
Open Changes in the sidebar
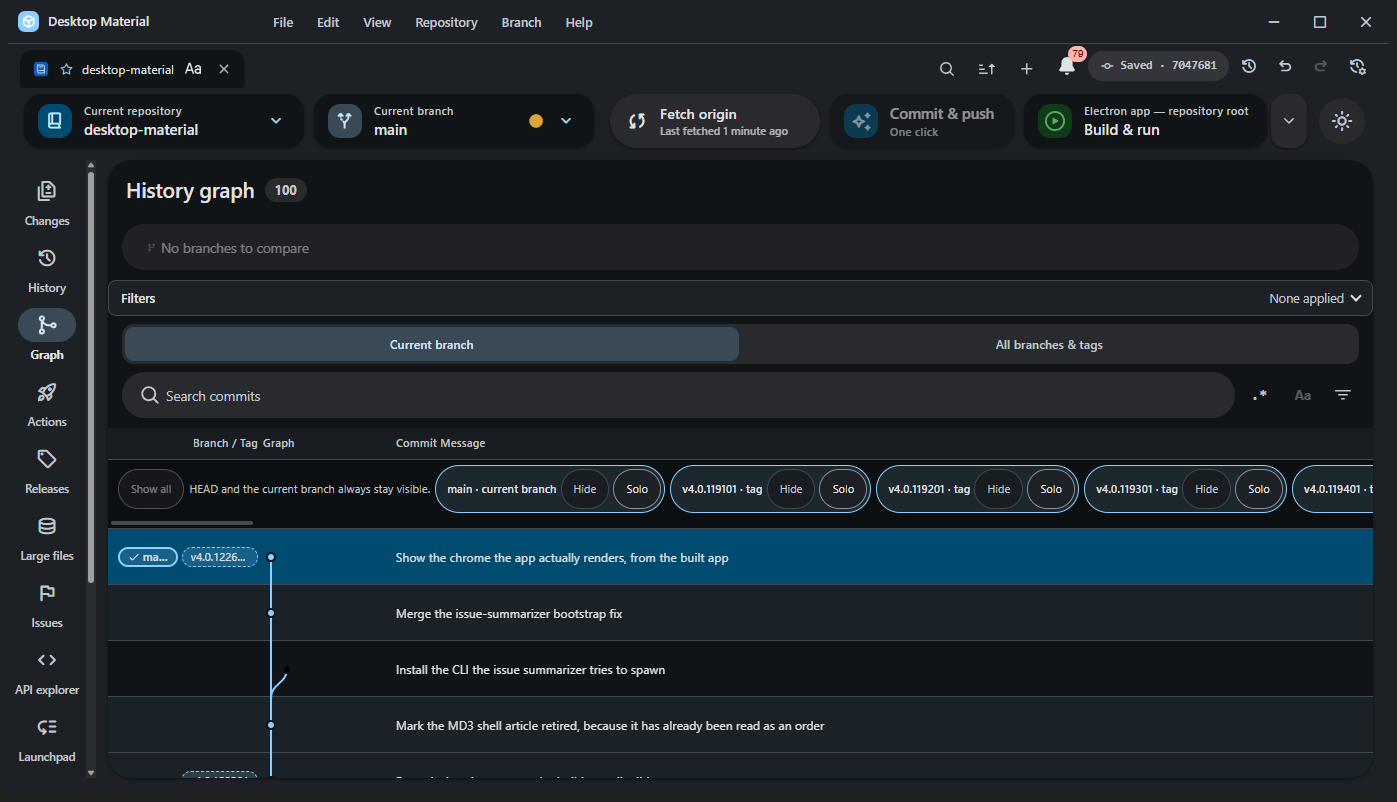tap(47, 203)
